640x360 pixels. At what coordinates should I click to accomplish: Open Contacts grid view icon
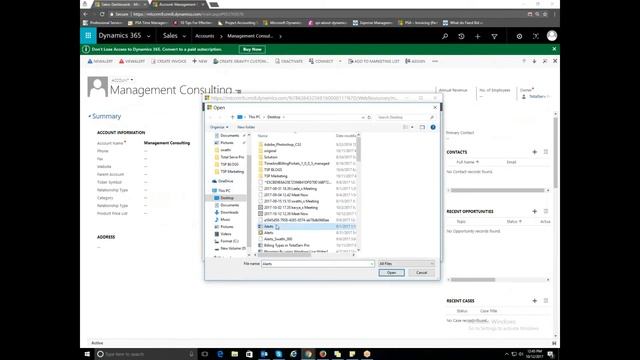tap(546, 152)
